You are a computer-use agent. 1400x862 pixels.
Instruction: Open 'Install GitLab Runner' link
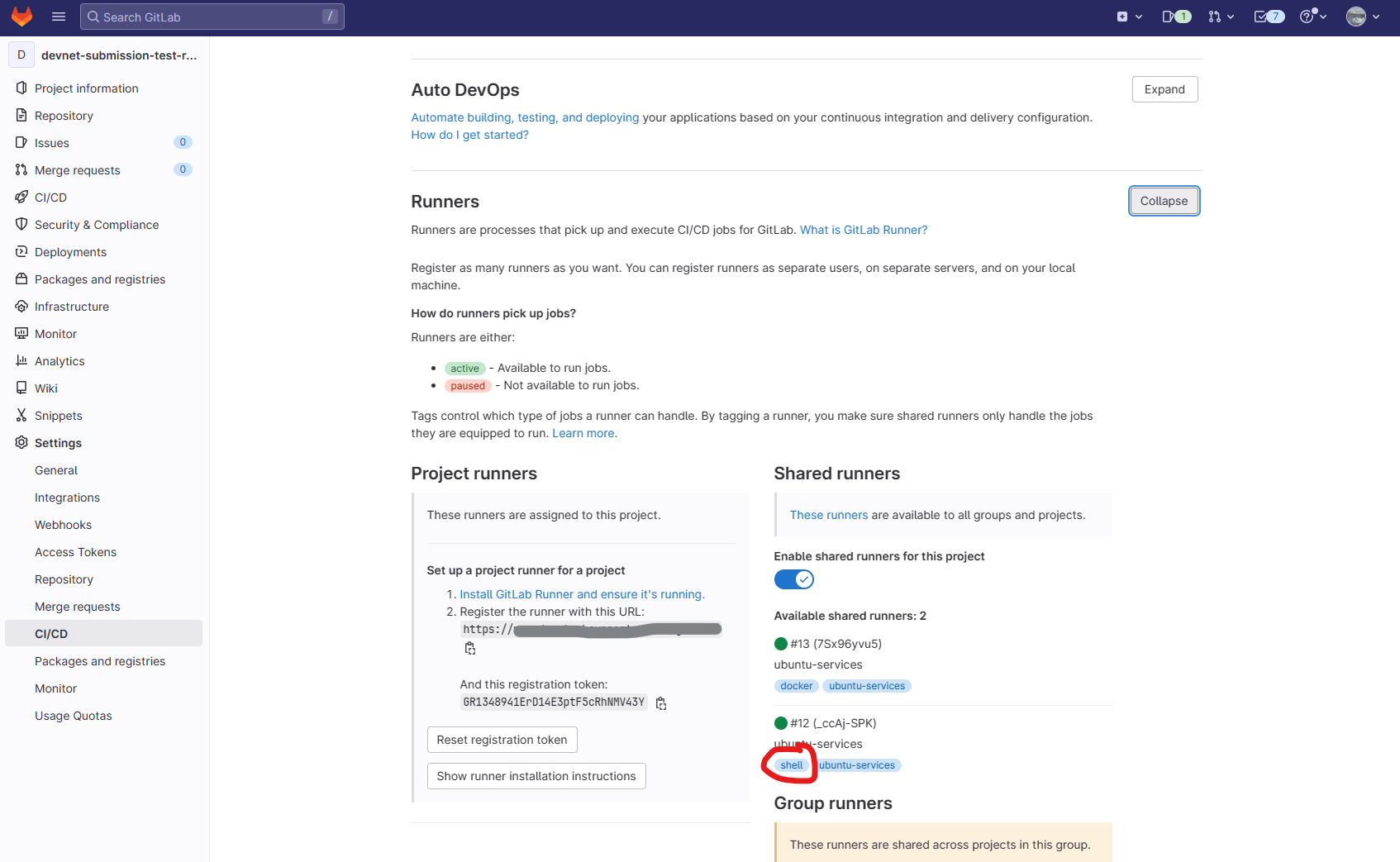point(582,594)
